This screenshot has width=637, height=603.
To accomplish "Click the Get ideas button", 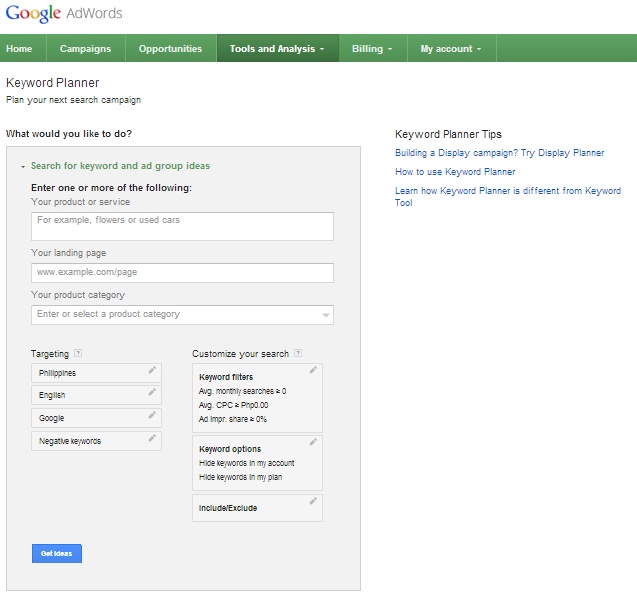I will (57, 553).
